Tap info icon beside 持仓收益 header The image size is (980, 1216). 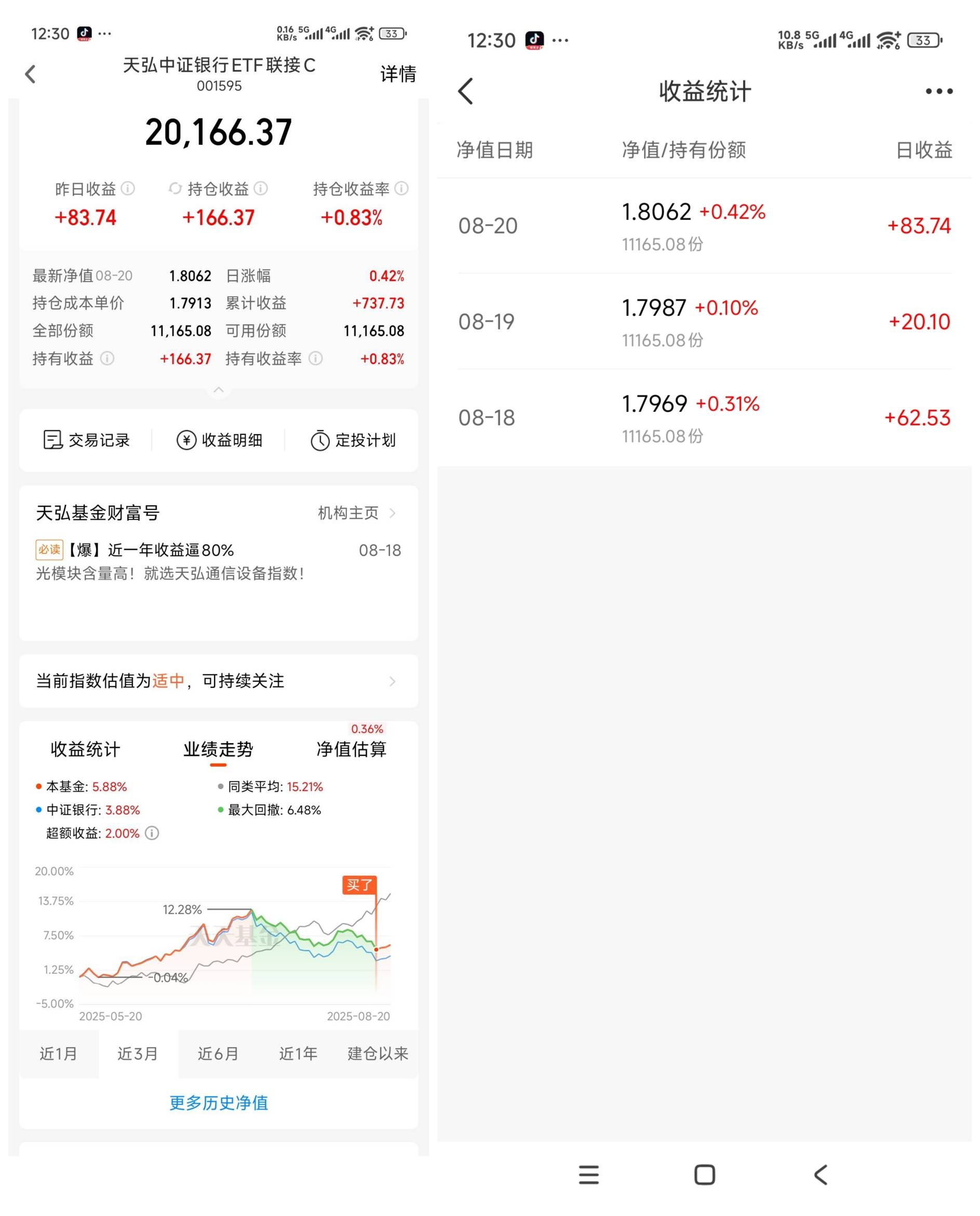[x=261, y=189]
